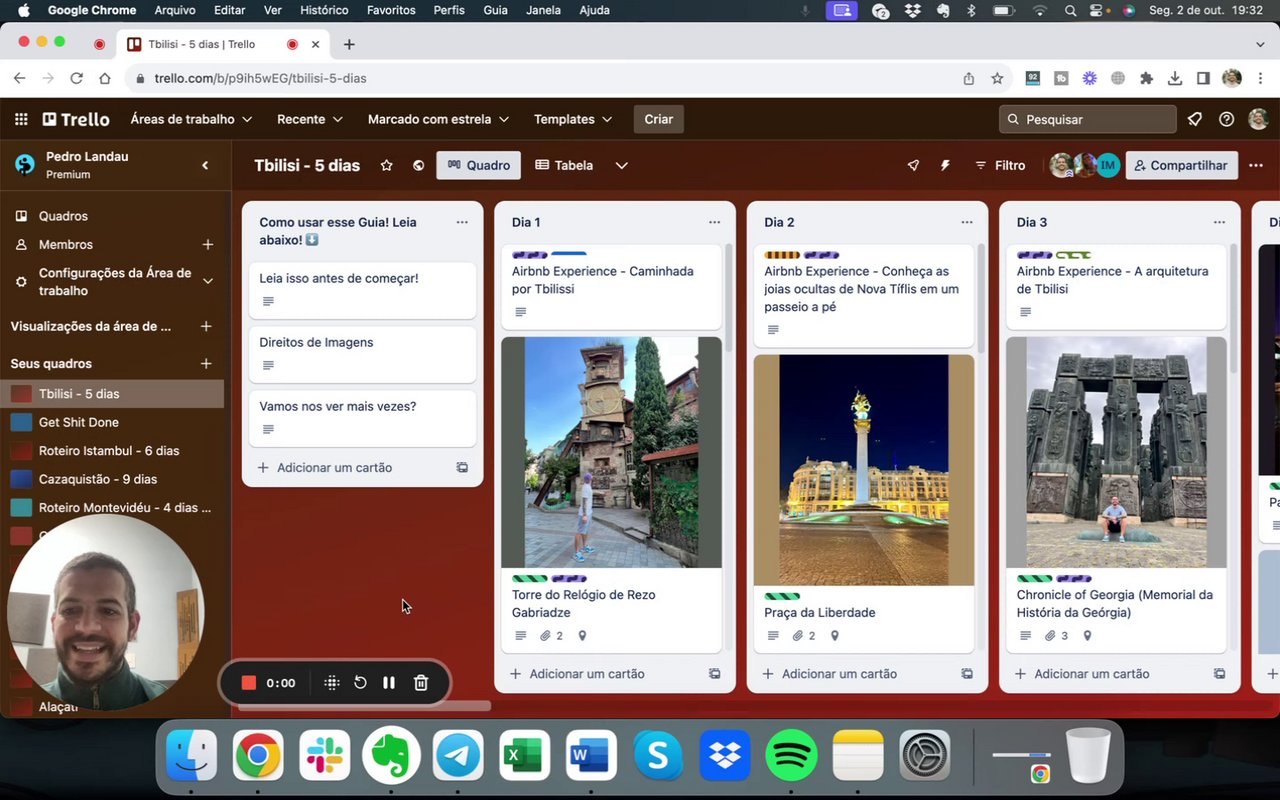Click the board visibility globe icon

[x=418, y=166]
